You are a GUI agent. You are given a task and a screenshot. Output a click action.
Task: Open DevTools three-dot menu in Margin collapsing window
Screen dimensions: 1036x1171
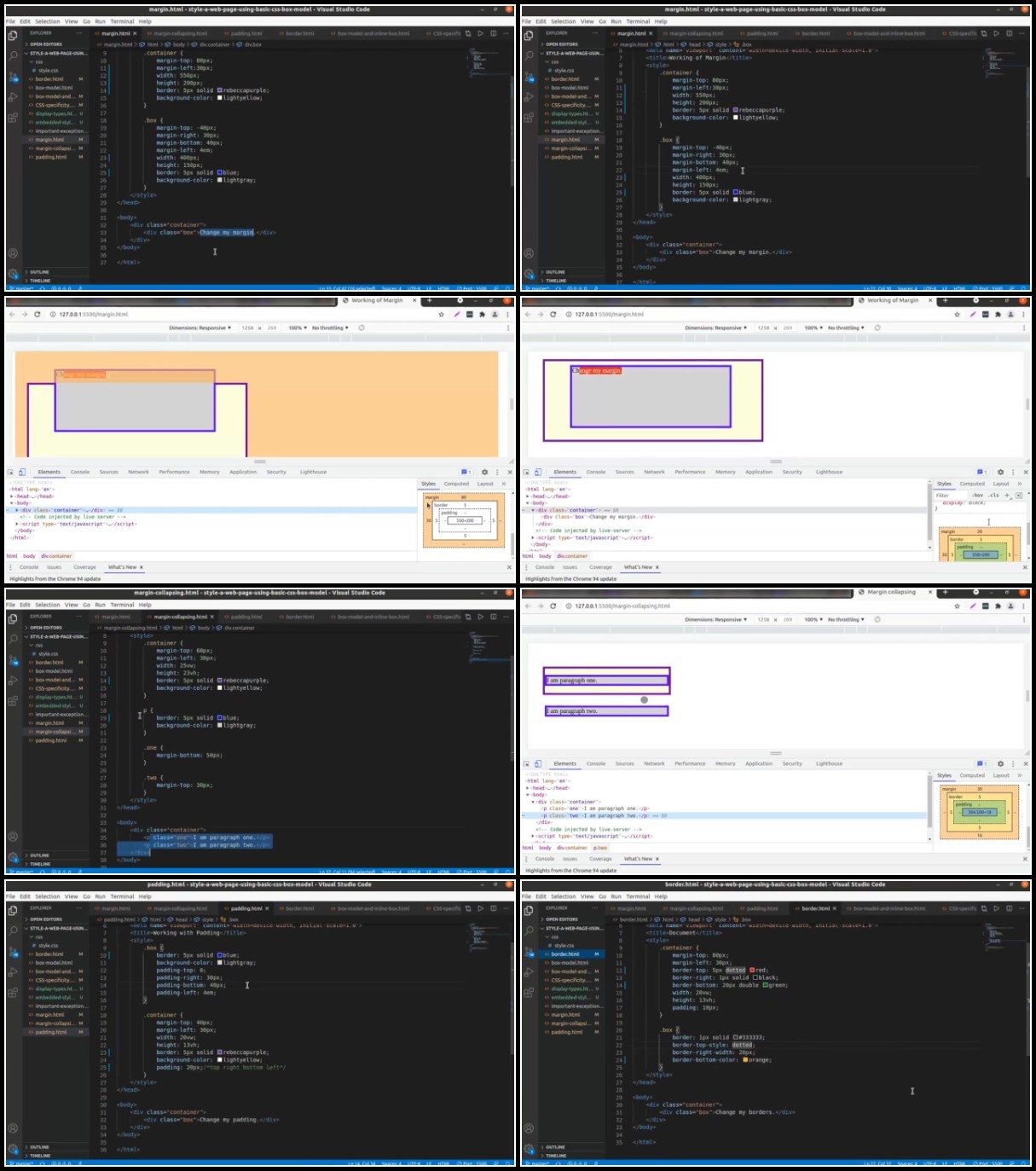pyautogui.click(x=1013, y=763)
